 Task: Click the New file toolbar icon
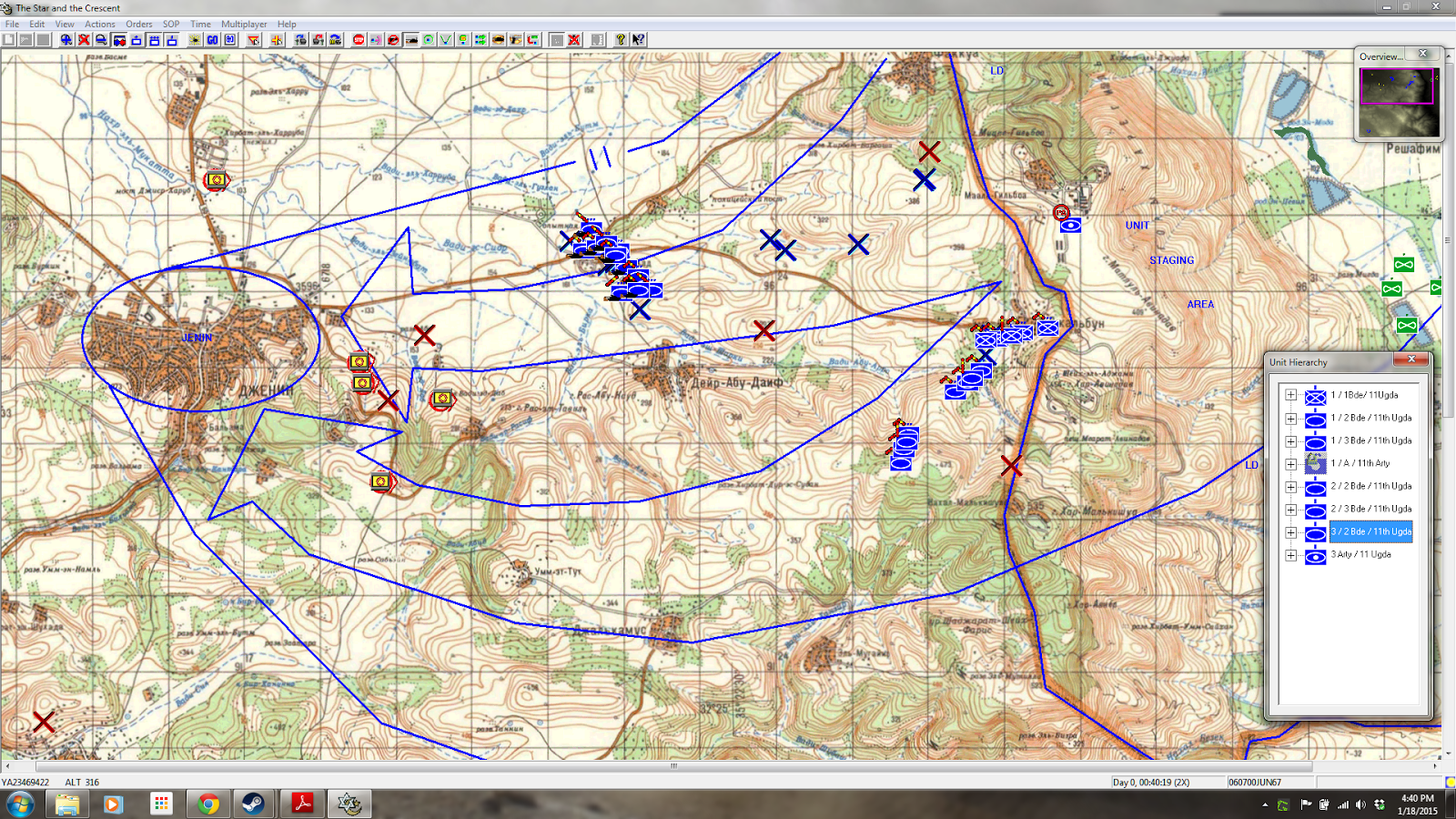coord(8,40)
